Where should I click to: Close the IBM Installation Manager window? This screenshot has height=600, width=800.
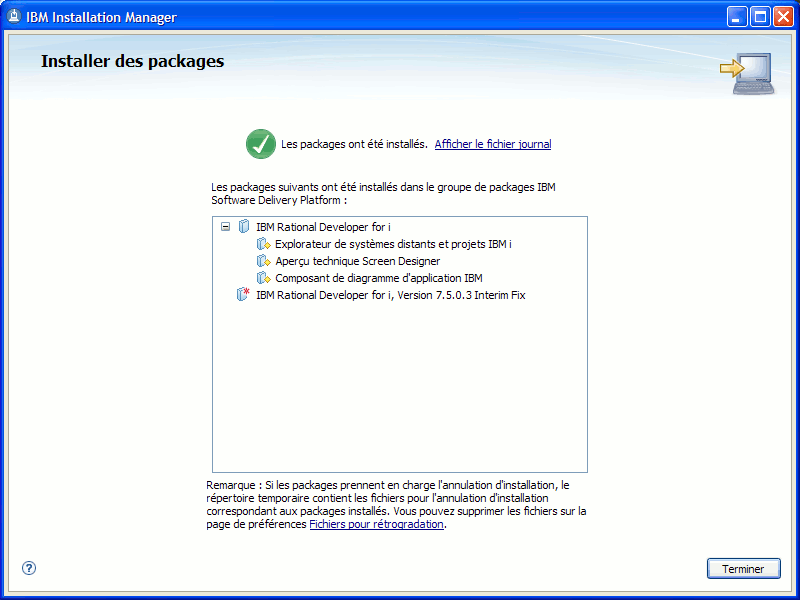point(783,17)
